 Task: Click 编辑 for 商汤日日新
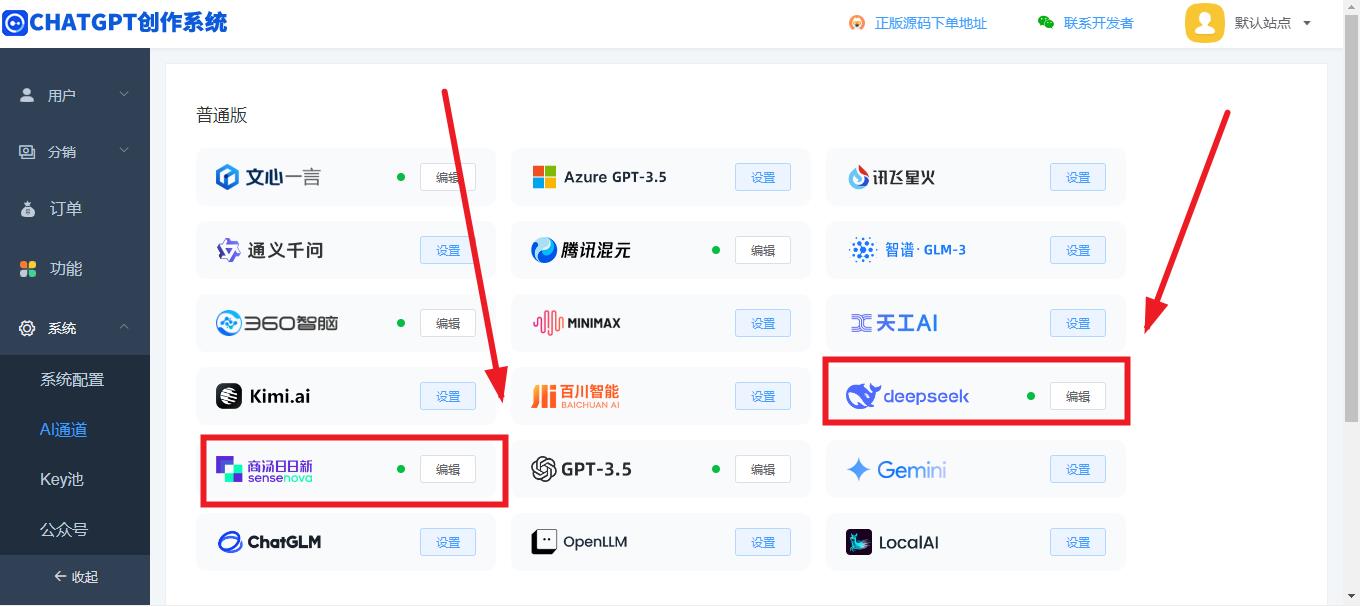click(x=448, y=469)
